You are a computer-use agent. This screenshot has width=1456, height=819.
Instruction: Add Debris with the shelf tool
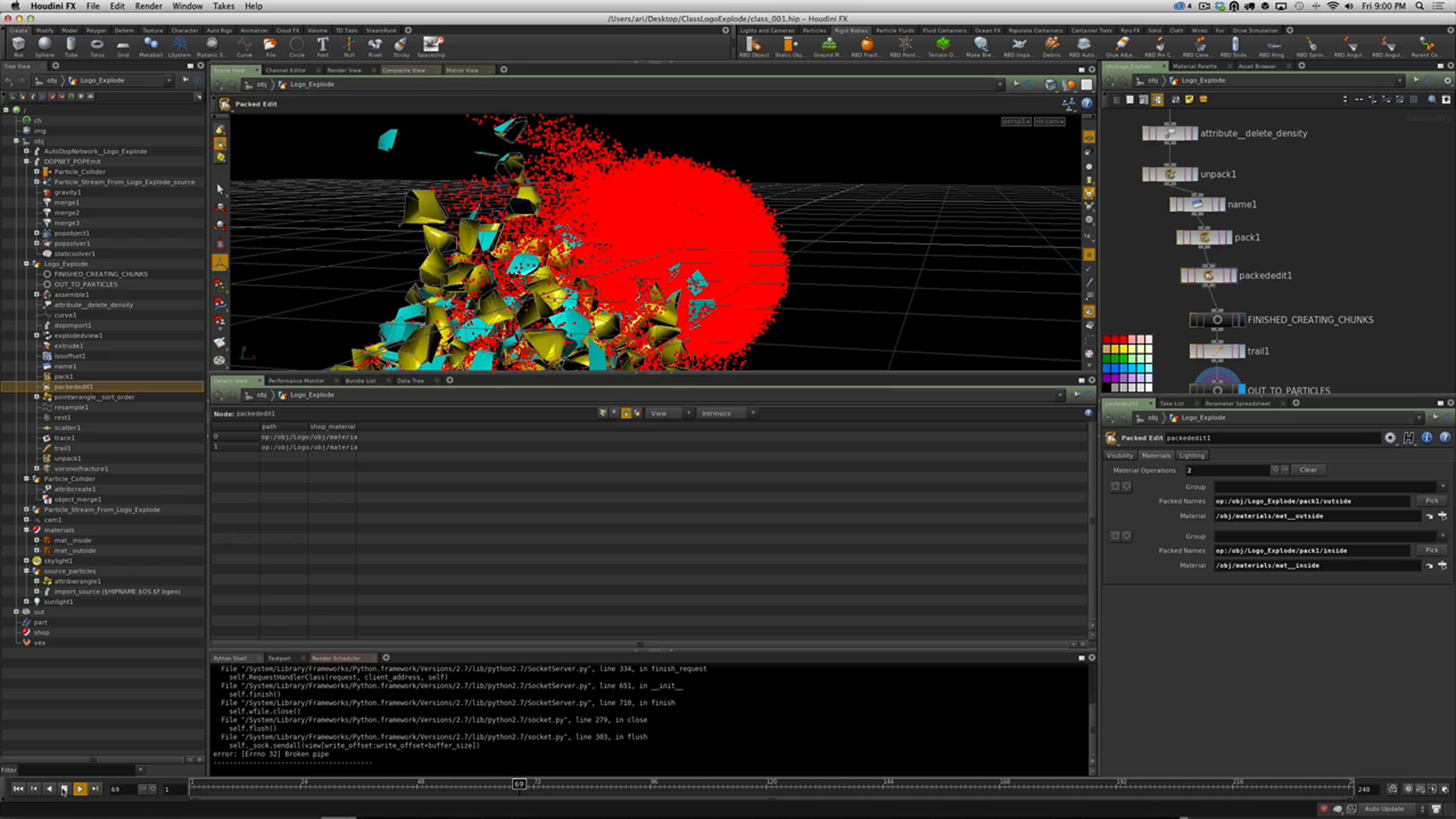[1051, 47]
